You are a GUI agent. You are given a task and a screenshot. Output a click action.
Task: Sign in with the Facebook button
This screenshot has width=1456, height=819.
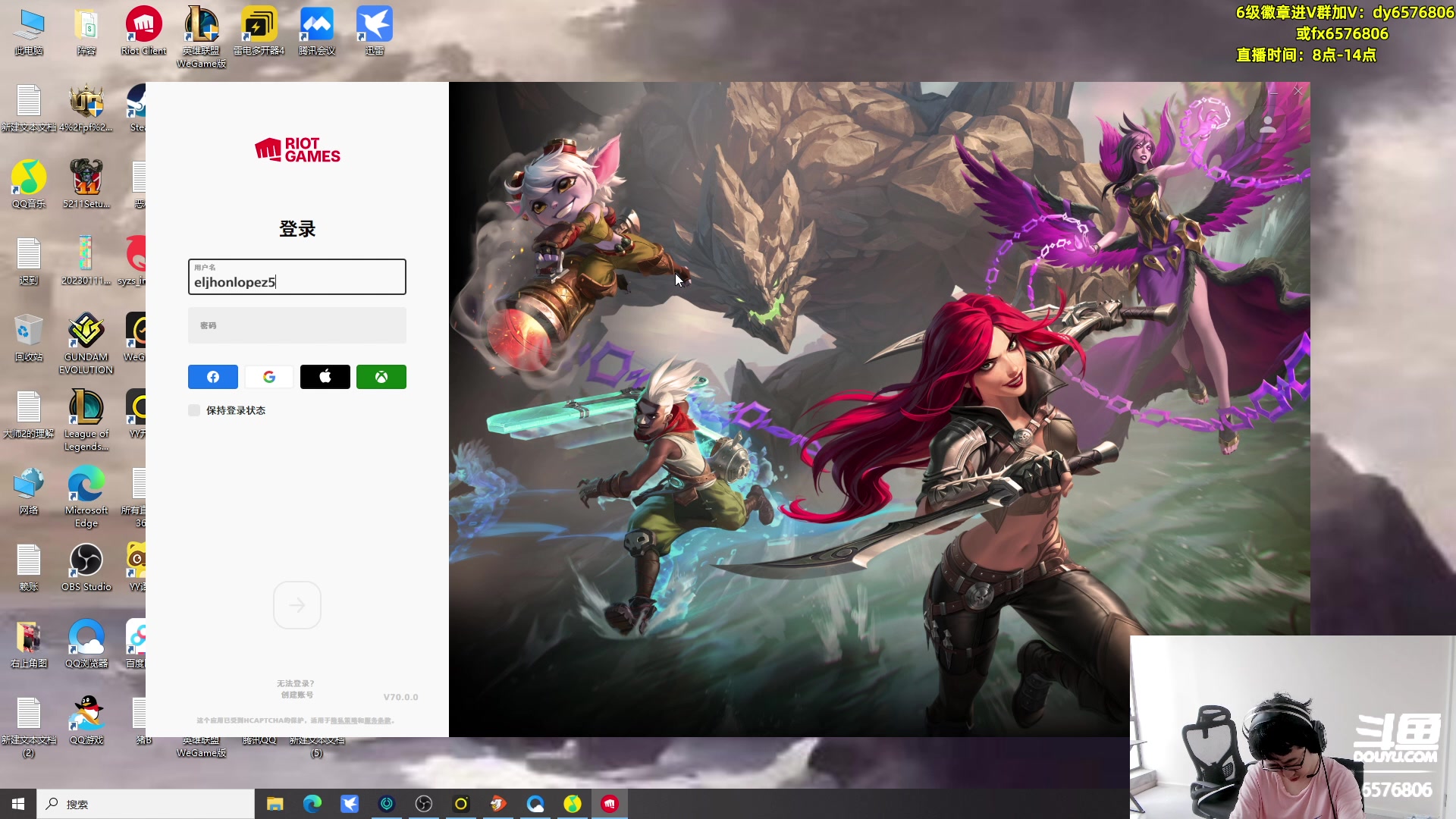point(213,377)
